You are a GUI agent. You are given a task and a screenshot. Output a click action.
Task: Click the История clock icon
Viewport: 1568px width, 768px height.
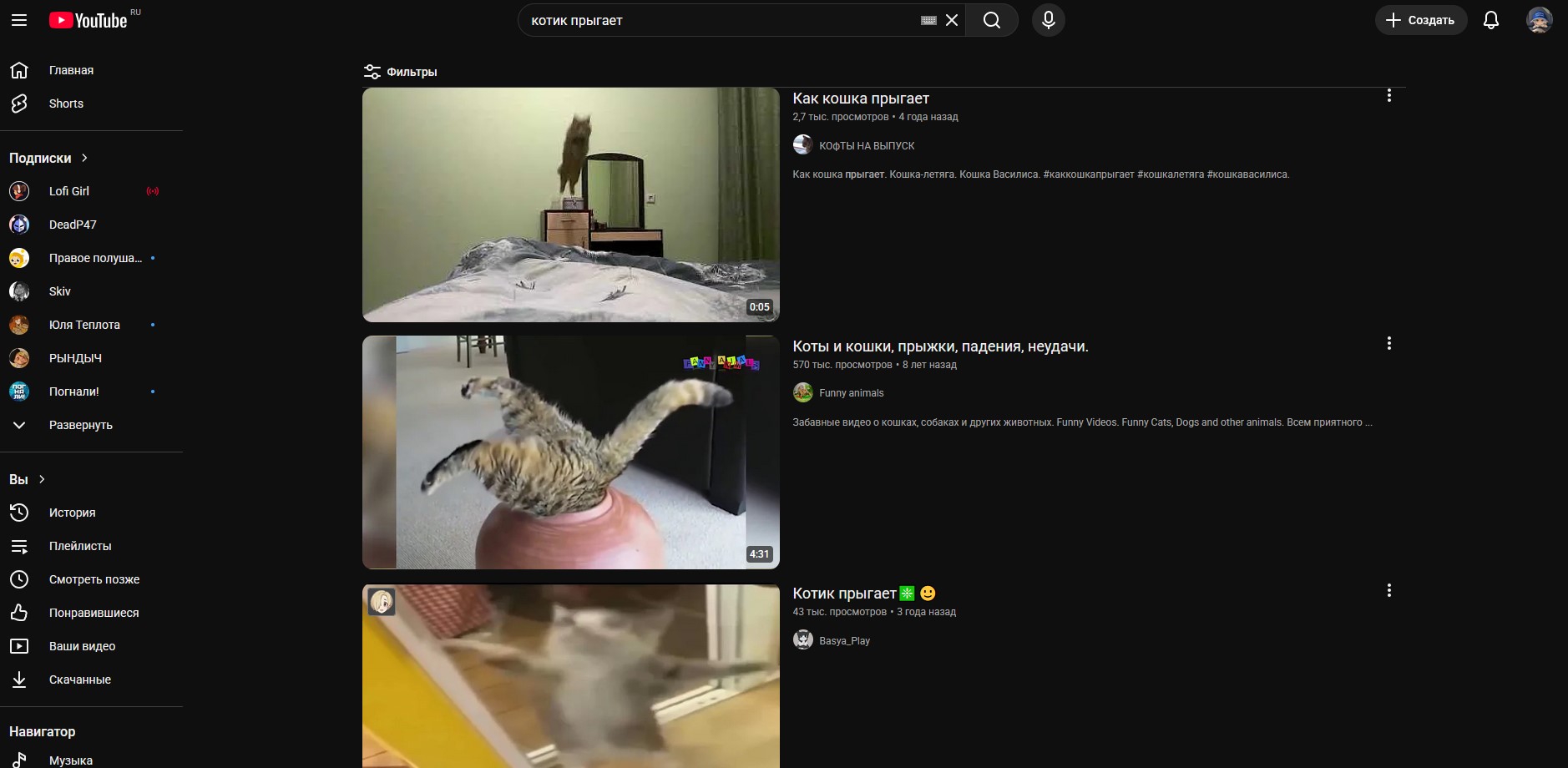[19, 513]
